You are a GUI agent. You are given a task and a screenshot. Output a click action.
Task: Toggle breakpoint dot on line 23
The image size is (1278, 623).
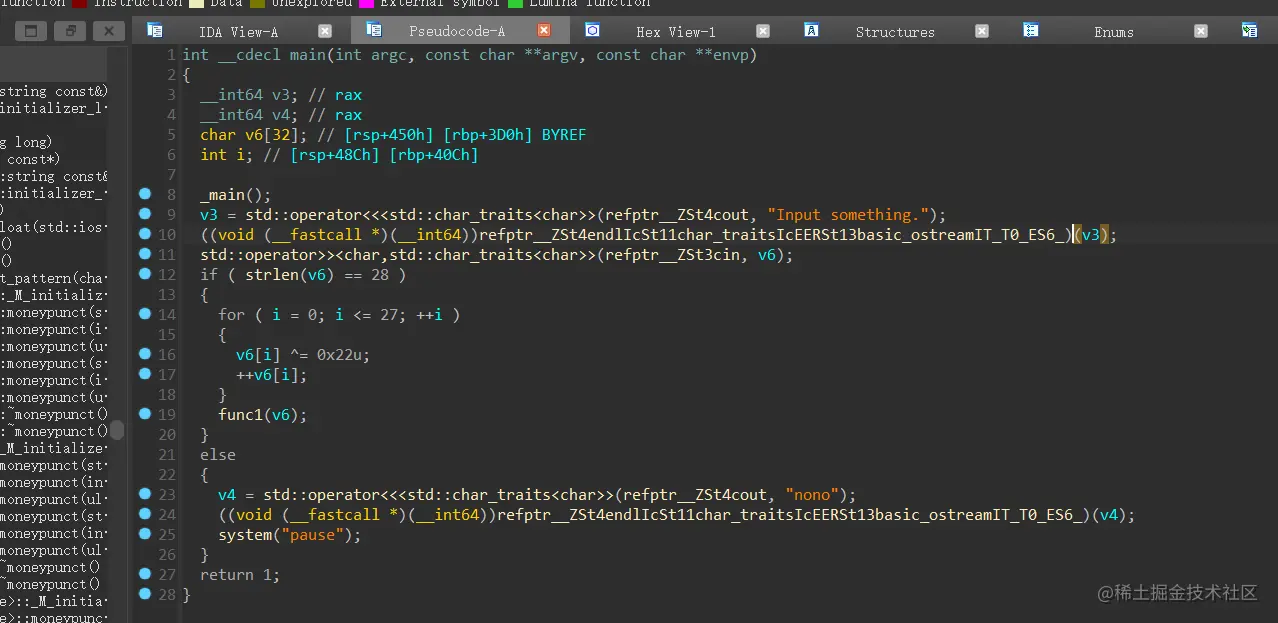tap(145, 494)
